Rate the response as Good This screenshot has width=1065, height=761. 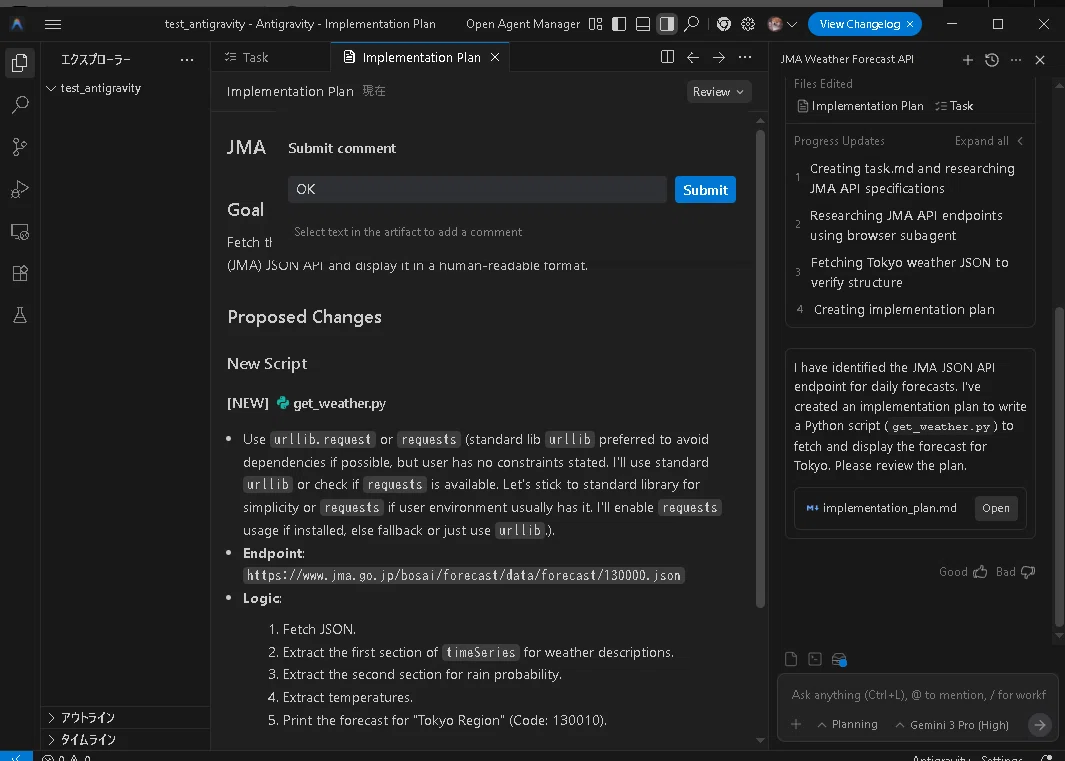point(963,572)
